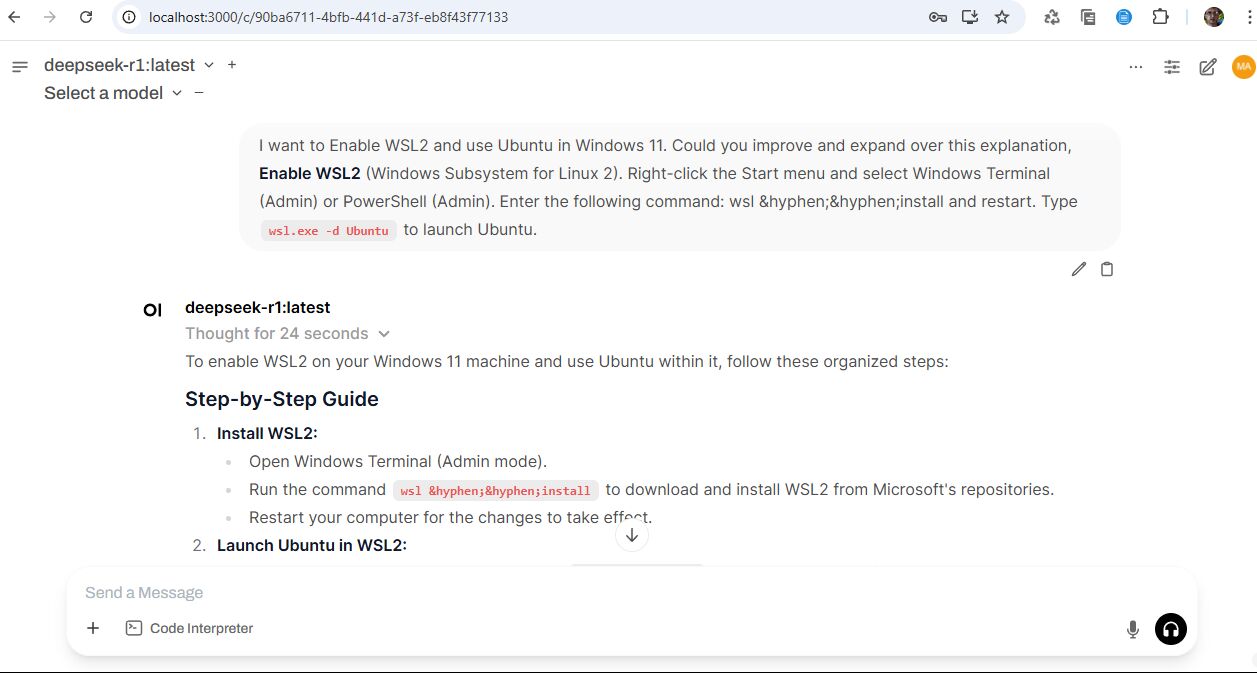1257x673 pixels.
Task: Copy the user message with clipboard icon
Action: 1107,269
